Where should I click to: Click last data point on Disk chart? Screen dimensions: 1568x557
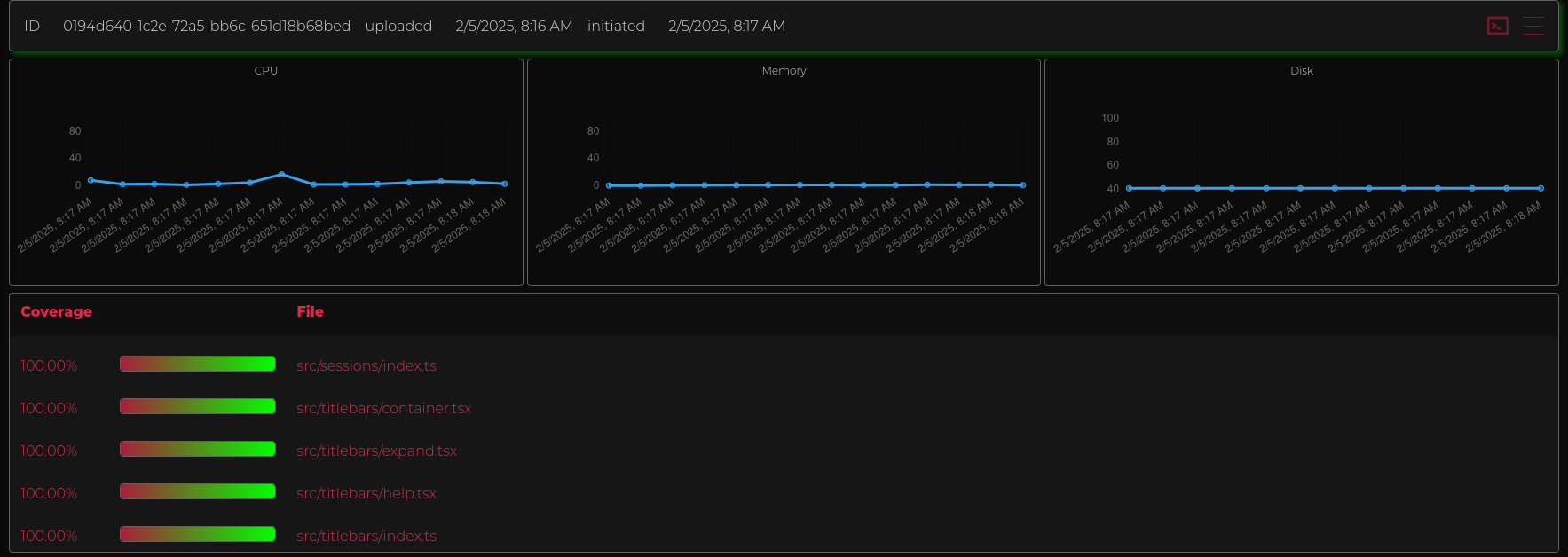point(1541,188)
